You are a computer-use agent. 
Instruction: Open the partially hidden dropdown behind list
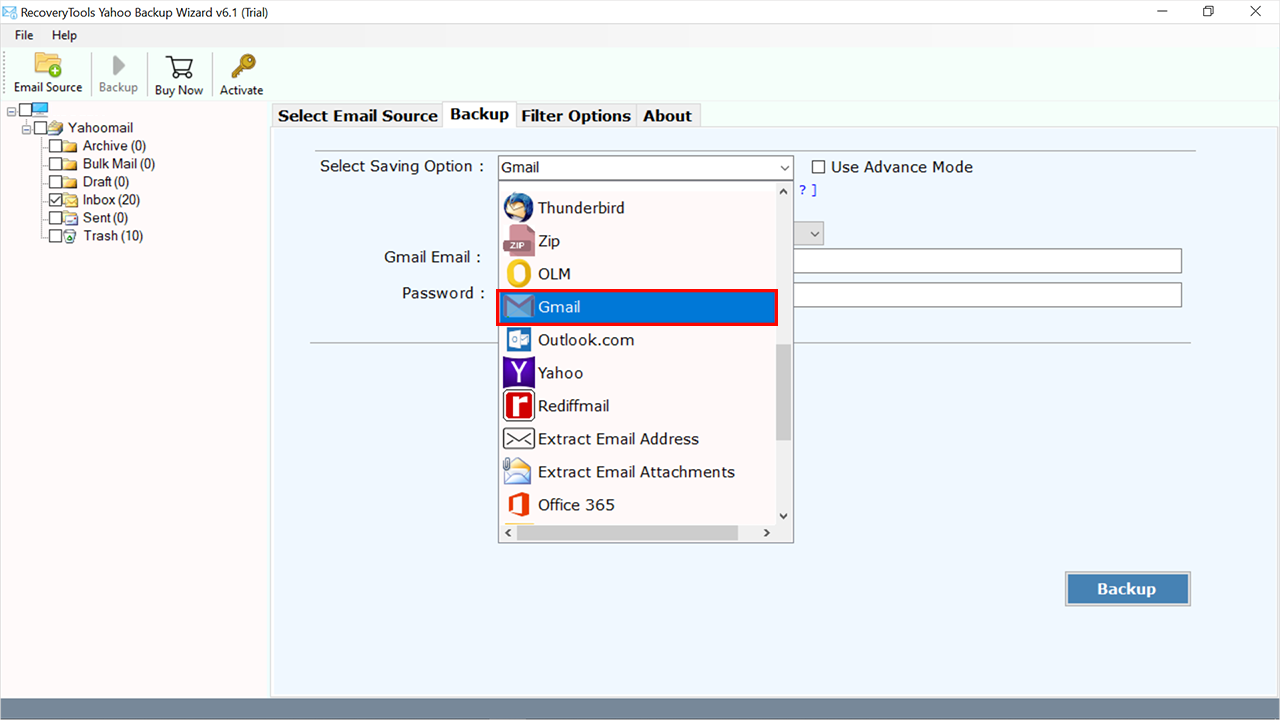pos(815,234)
